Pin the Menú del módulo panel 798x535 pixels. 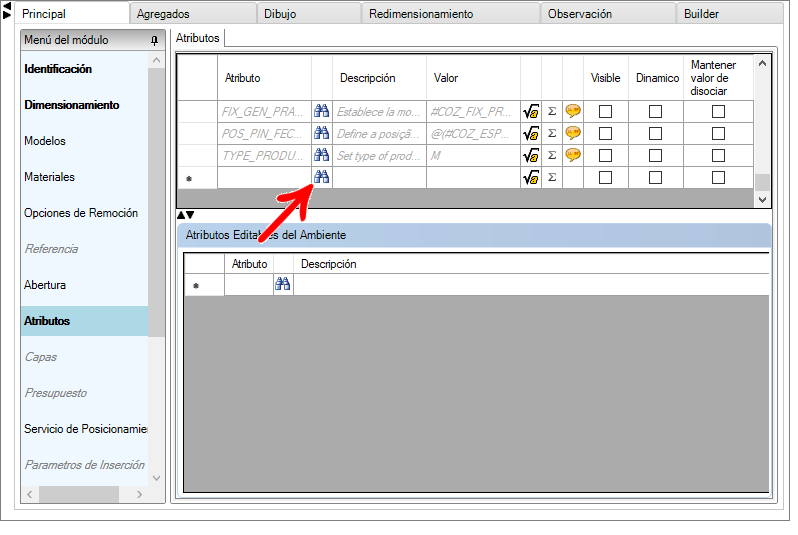155,40
